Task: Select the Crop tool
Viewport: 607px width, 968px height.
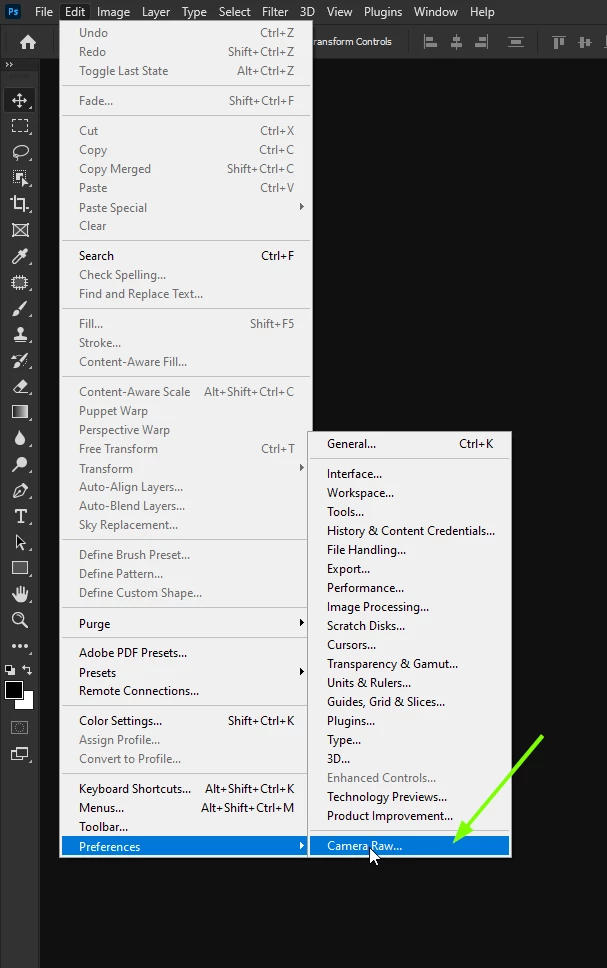Action: click(20, 204)
